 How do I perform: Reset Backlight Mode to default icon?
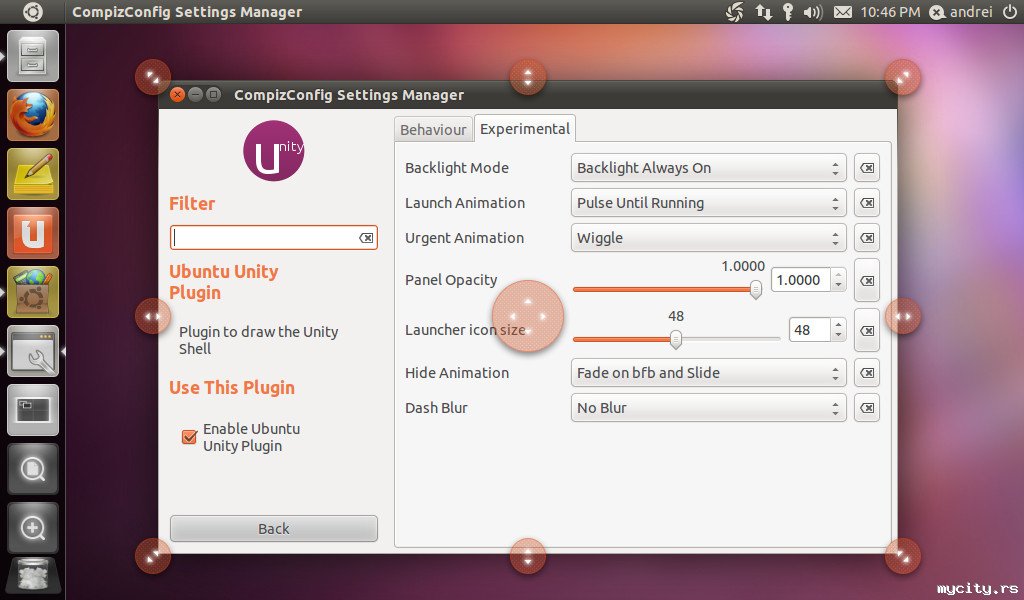pyautogui.click(x=867, y=168)
